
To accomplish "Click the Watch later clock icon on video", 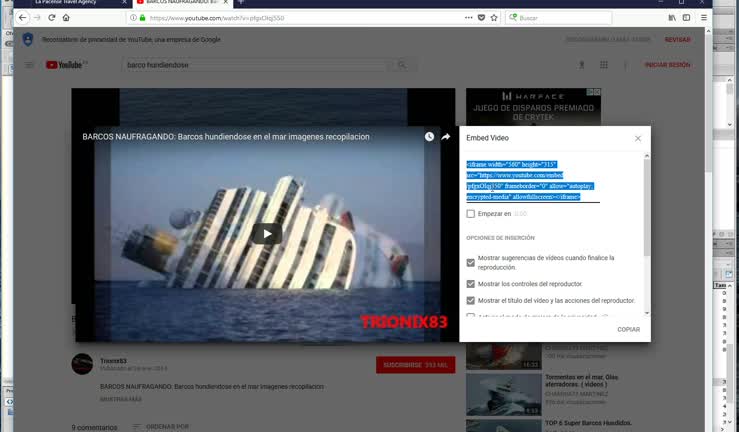I will point(429,137).
